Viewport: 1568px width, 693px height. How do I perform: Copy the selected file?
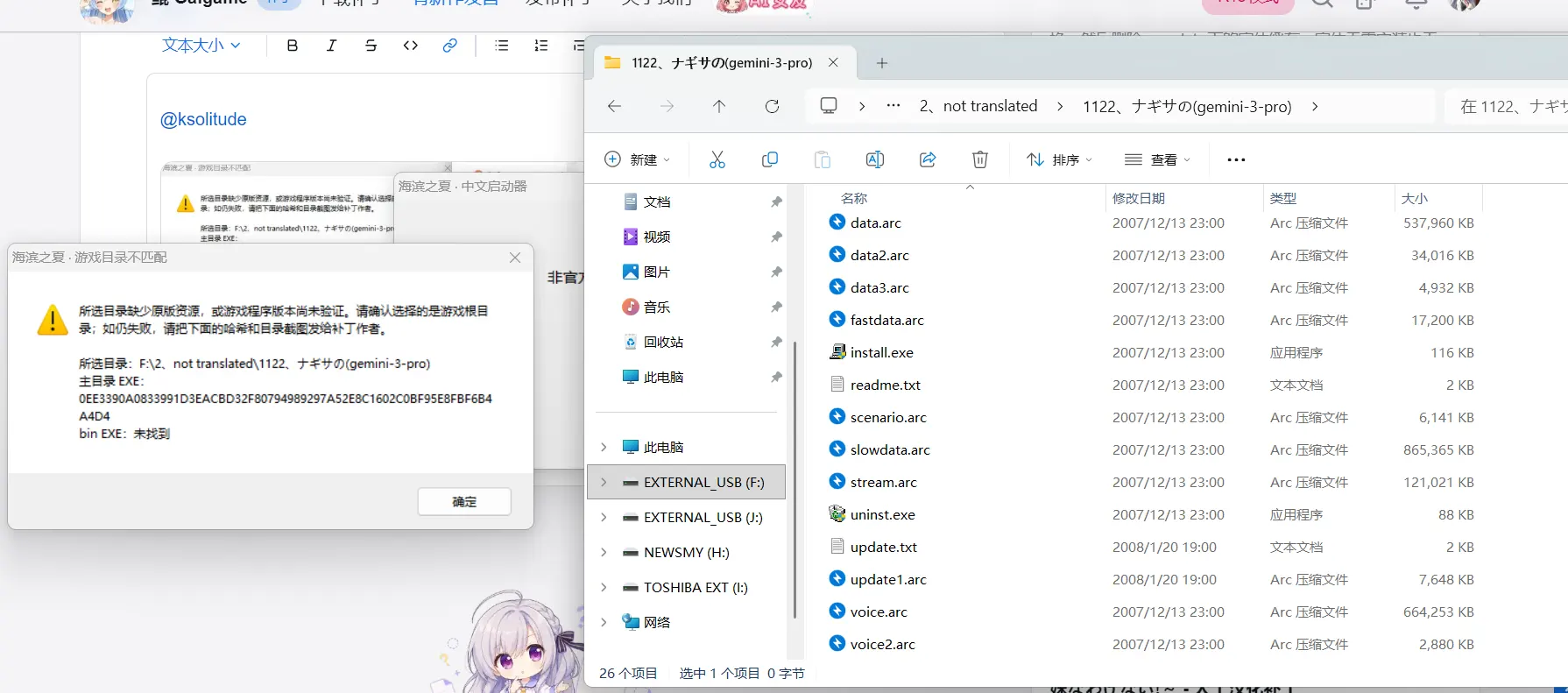coord(770,159)
